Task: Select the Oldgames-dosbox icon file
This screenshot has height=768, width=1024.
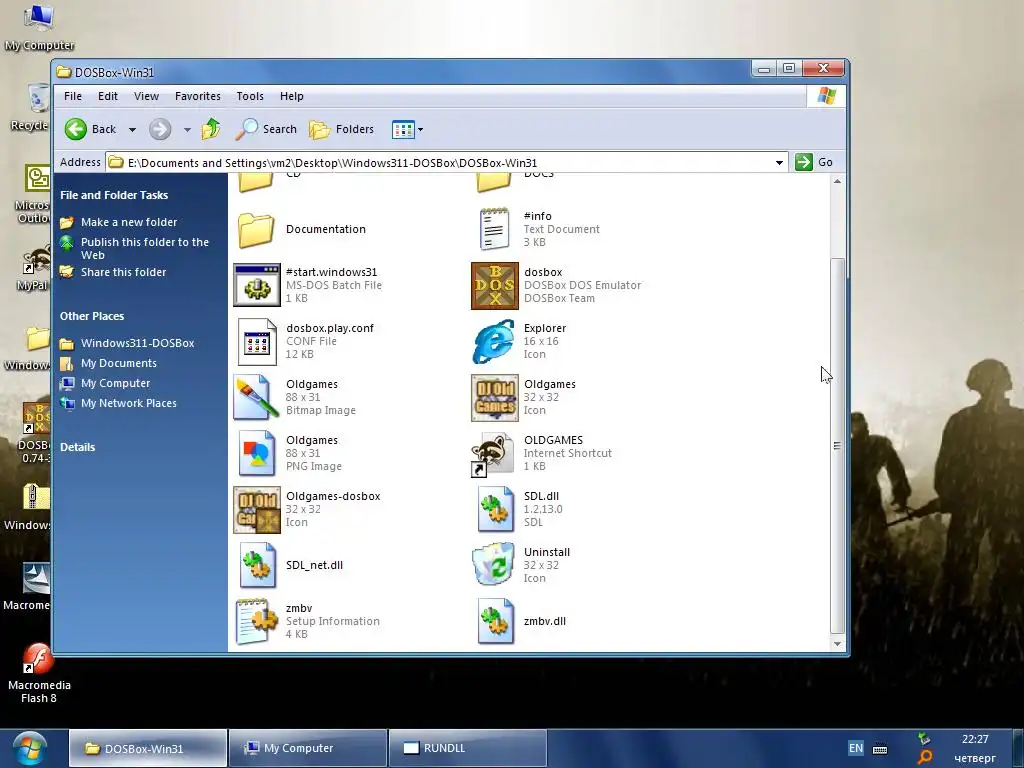Action: click(x=257, y=510)
